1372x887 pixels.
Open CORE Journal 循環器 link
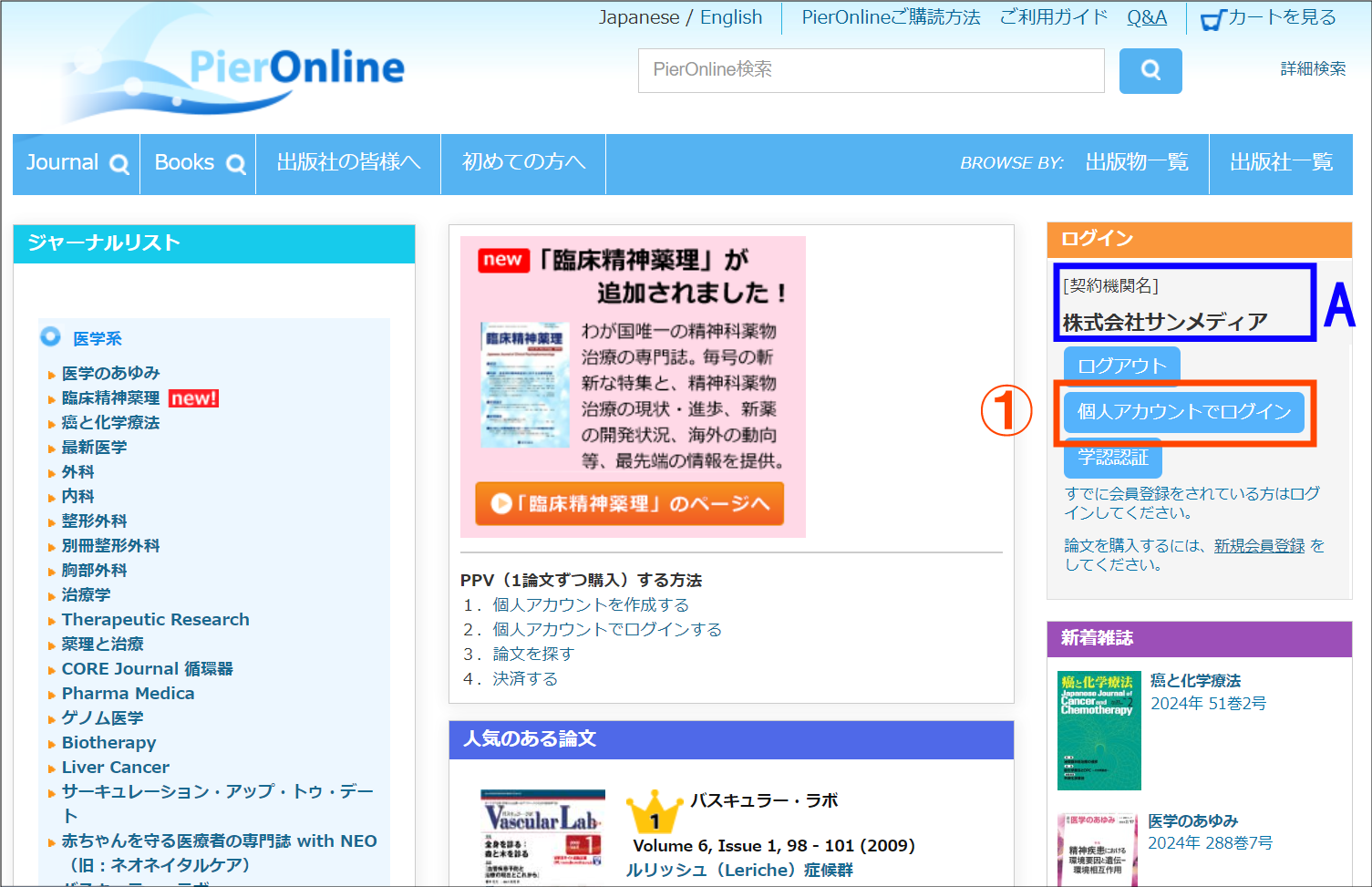(x=147, y=668)
